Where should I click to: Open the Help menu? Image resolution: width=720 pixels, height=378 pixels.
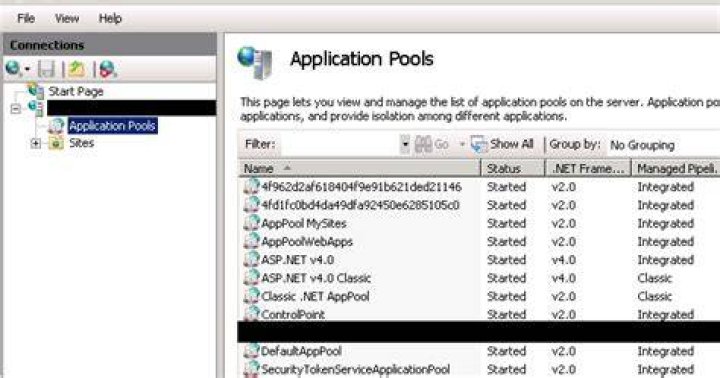(110, 18)
